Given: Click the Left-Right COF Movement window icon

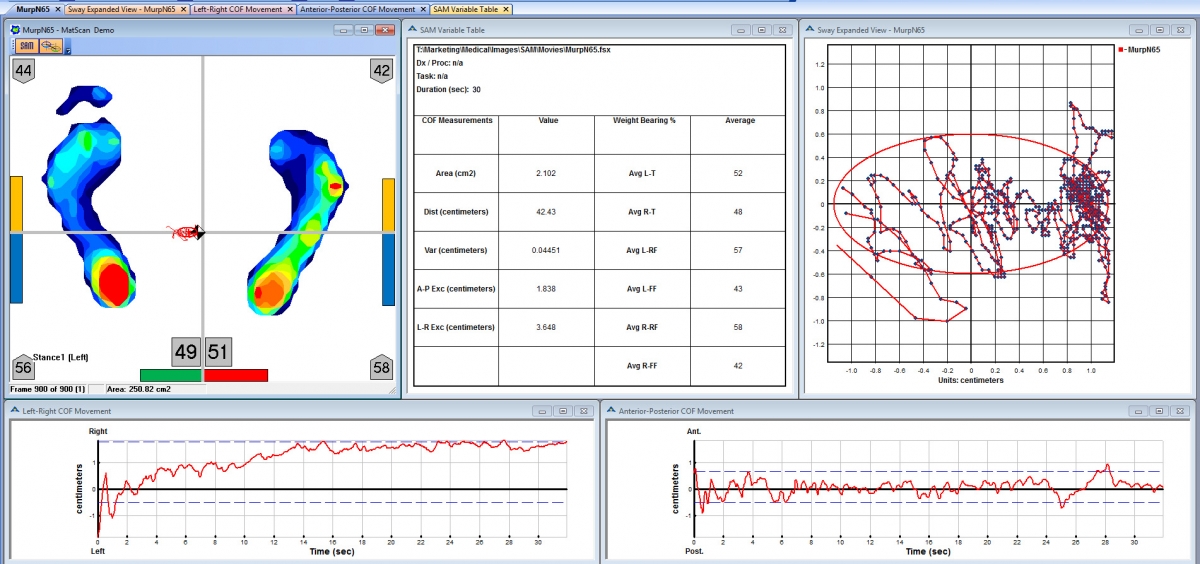Looking at the screenshot, I should point(13,411).
